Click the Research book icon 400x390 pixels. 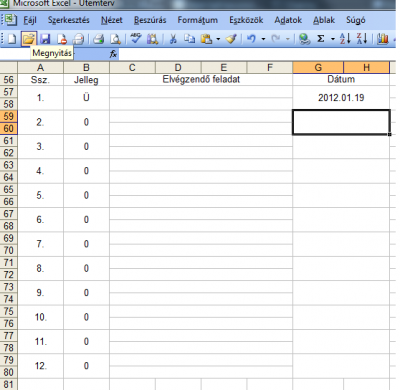(152, 39)
